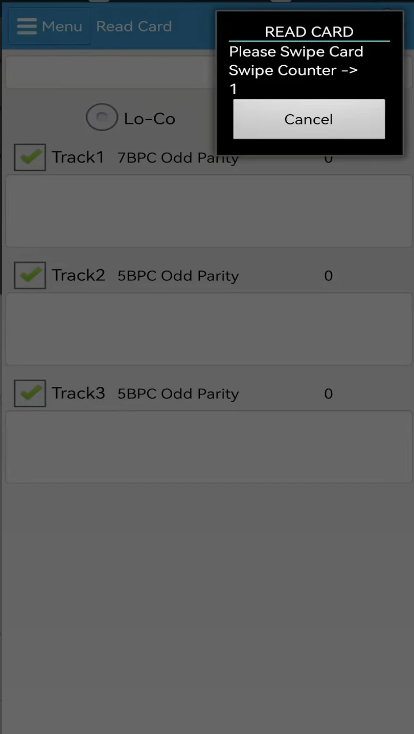Viewport: 414px width, 734px height.
Task: Click the Menu text label
Action: [x=62, y=26]
